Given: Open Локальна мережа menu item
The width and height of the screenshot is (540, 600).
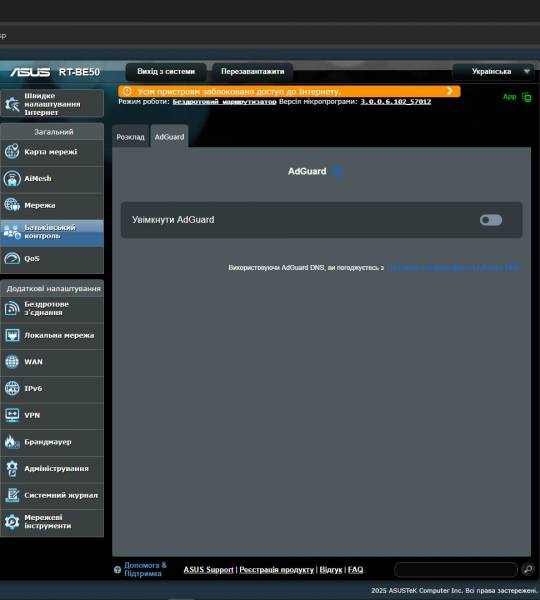Looking at the screenshot, I should 52,336.
